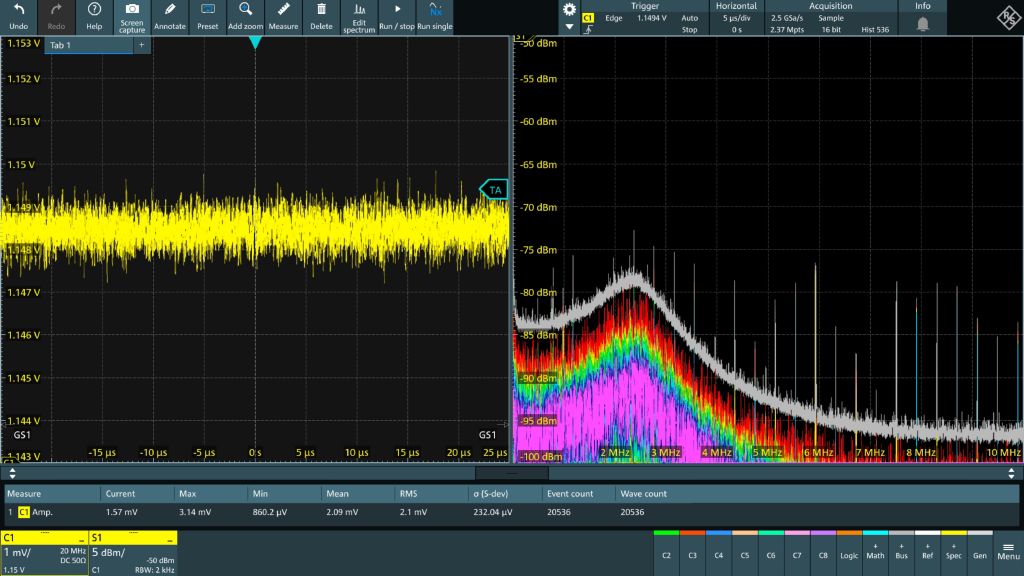Image resolution: width=1024 pixels, height=576 pixels.
Task: Click the Delete trash icon
Action: (x=321, y=15)
